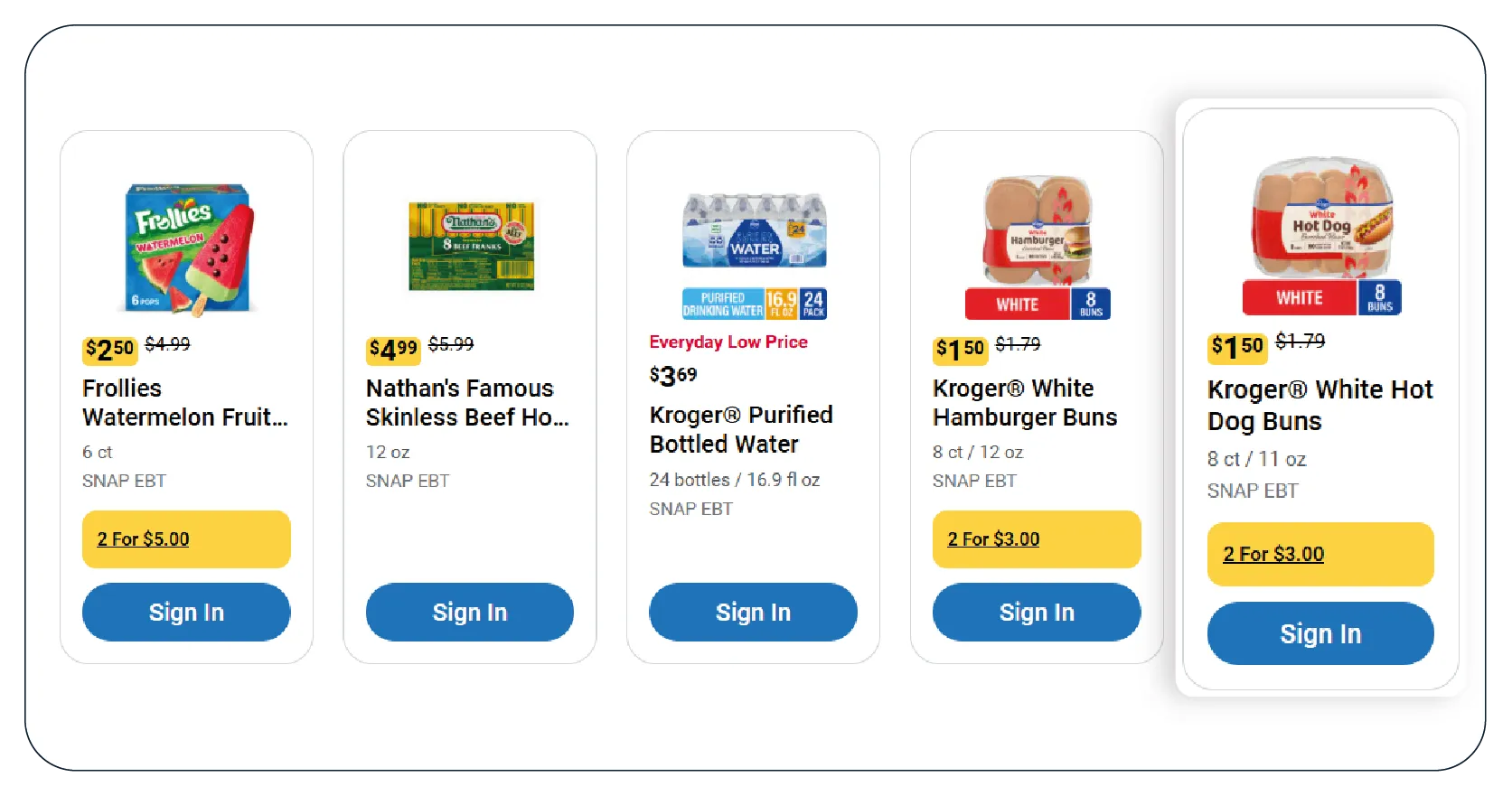The width and height of the screenshot is (1512, 796).
Task: Click Sign In under Nathan's beef franks
Action: click(470, 613)
